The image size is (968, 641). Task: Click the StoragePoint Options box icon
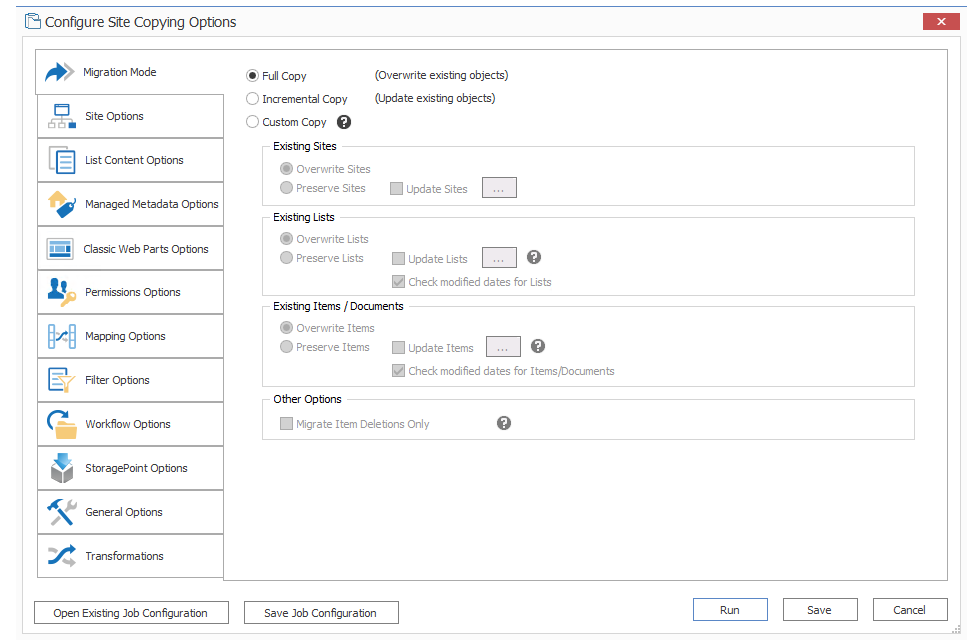click(62, 468)
